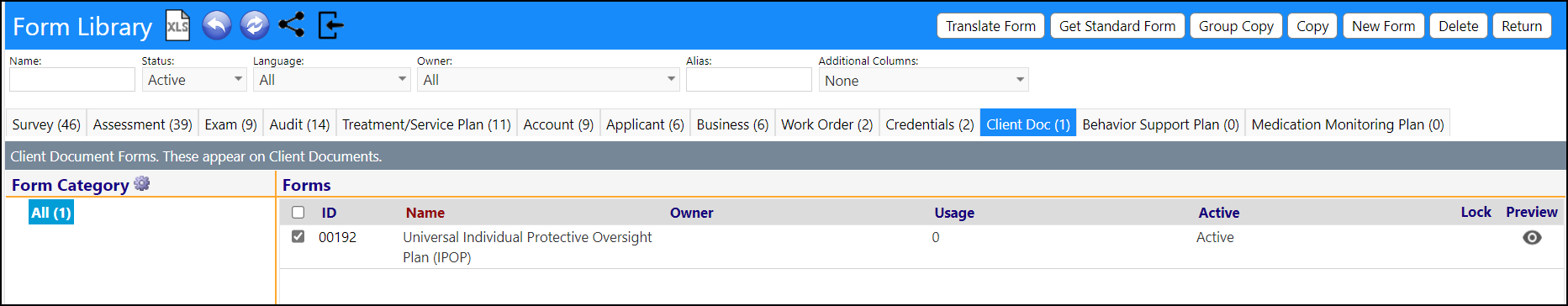Open the Additional Columns dropdown
Screen dimensions: 1568x306
pos(923,80)
